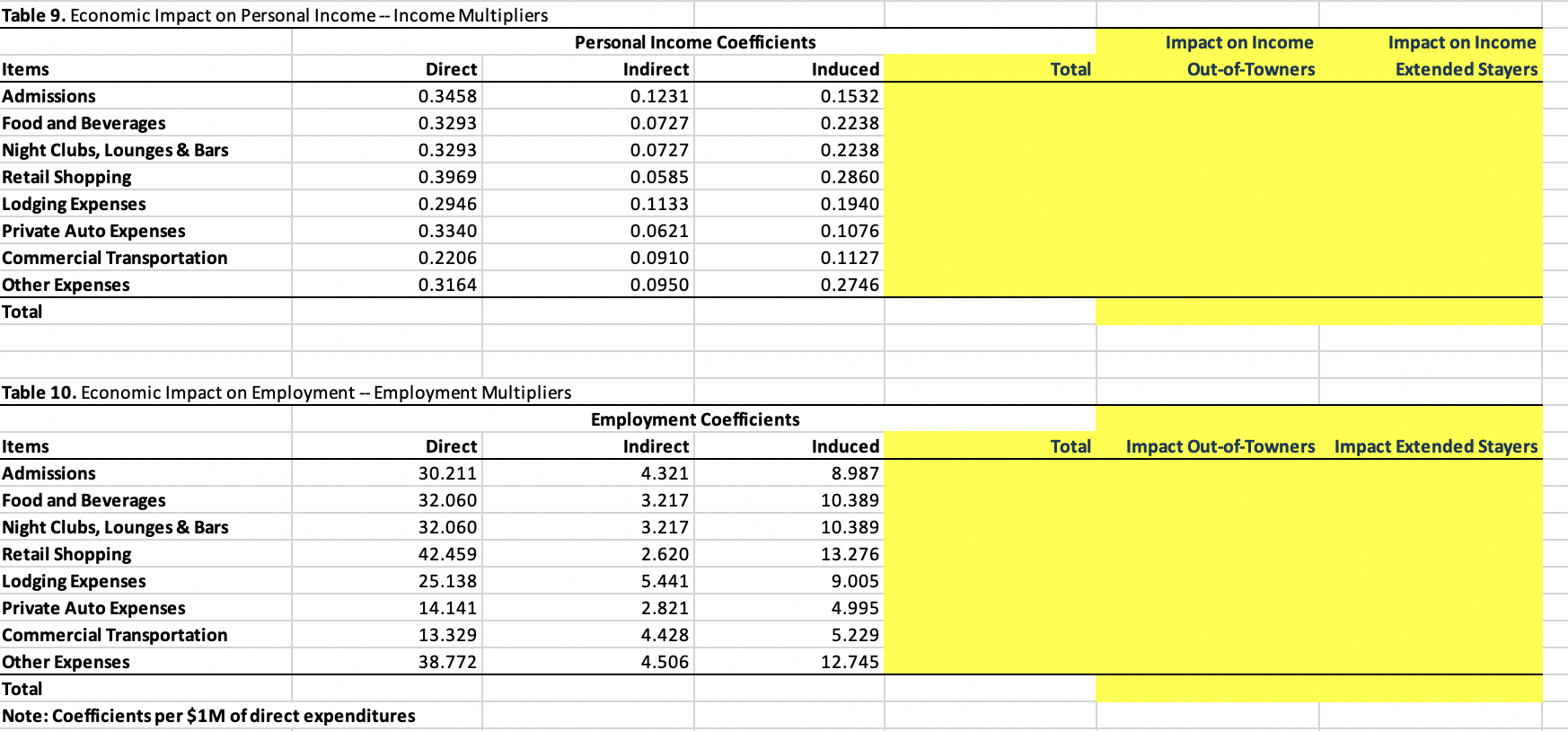
Task: Click Retail Shopping income Indirect 0.0585
Action: point(659,177)
